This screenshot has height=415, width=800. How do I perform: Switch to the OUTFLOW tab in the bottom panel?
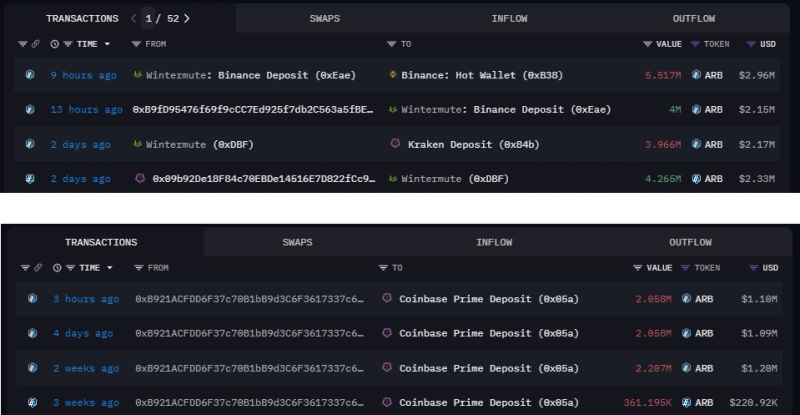point(690,242)
